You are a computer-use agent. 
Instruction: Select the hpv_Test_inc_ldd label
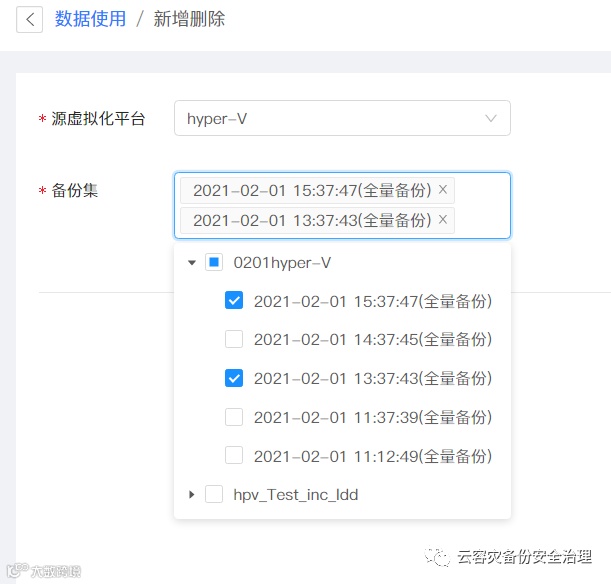point(296,495)
